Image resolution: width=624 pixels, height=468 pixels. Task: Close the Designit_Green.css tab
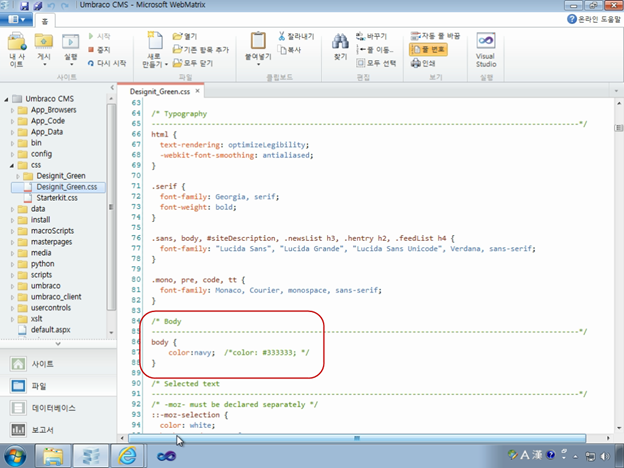pyautogui.click(x=197, y=91)
